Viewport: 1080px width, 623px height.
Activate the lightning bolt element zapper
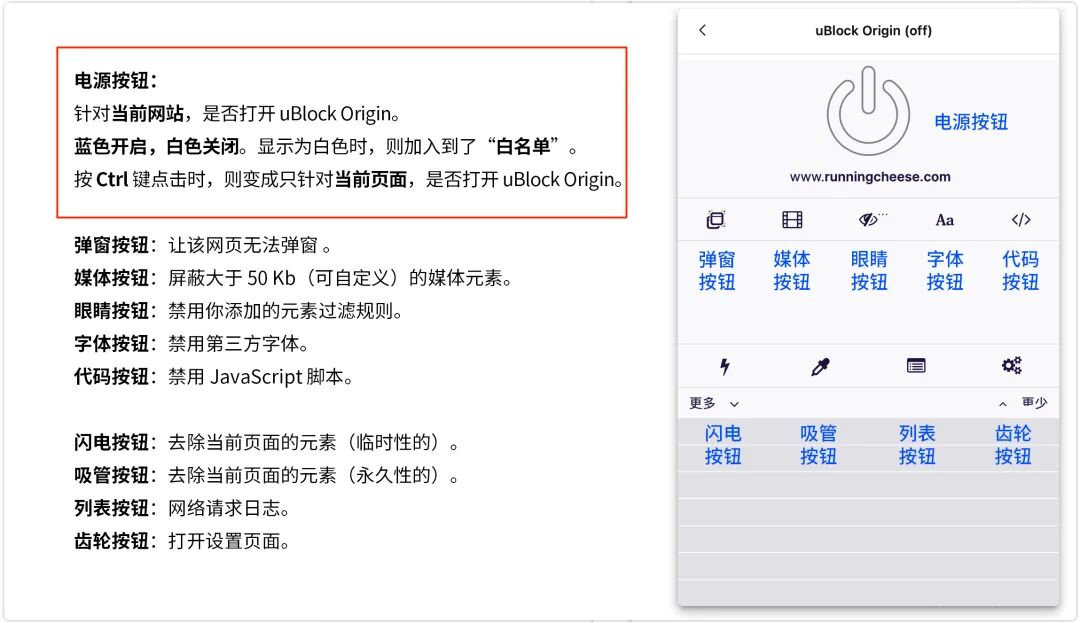(725, 366)
